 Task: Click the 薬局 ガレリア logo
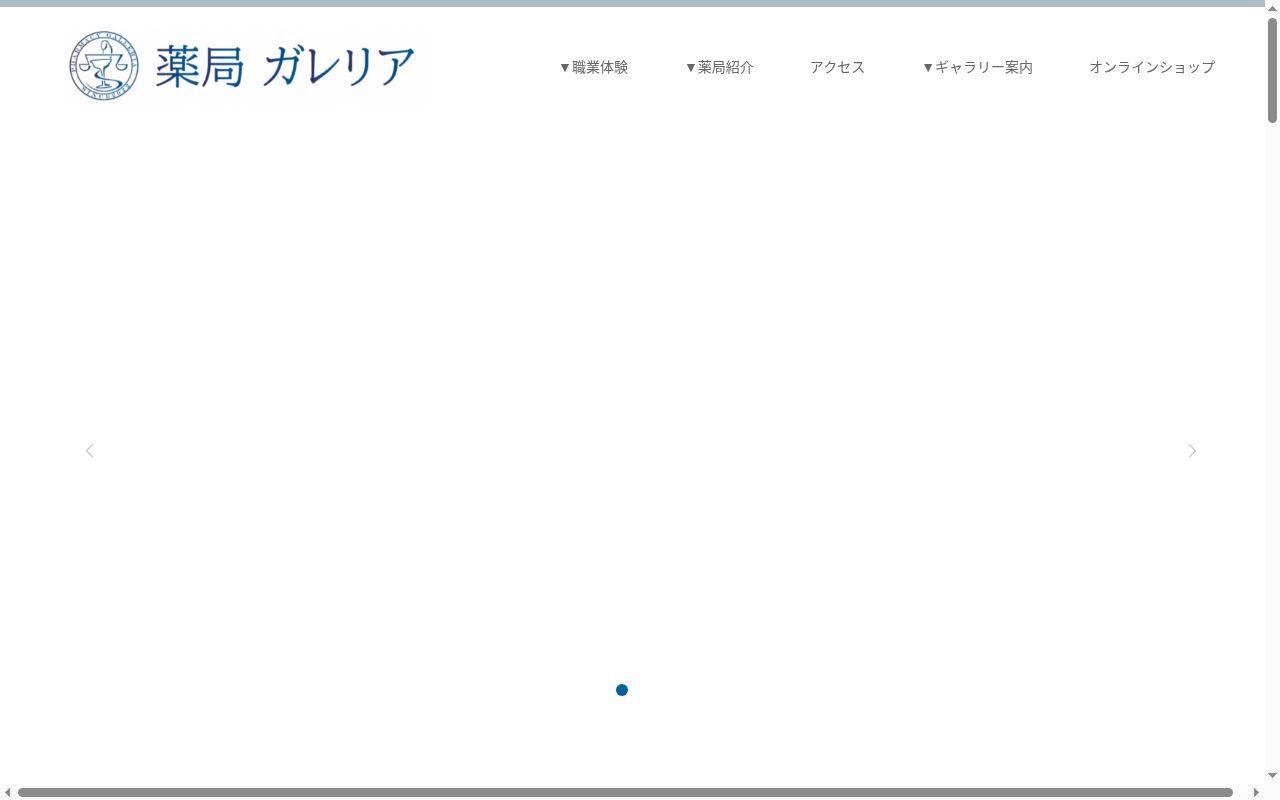245,67
